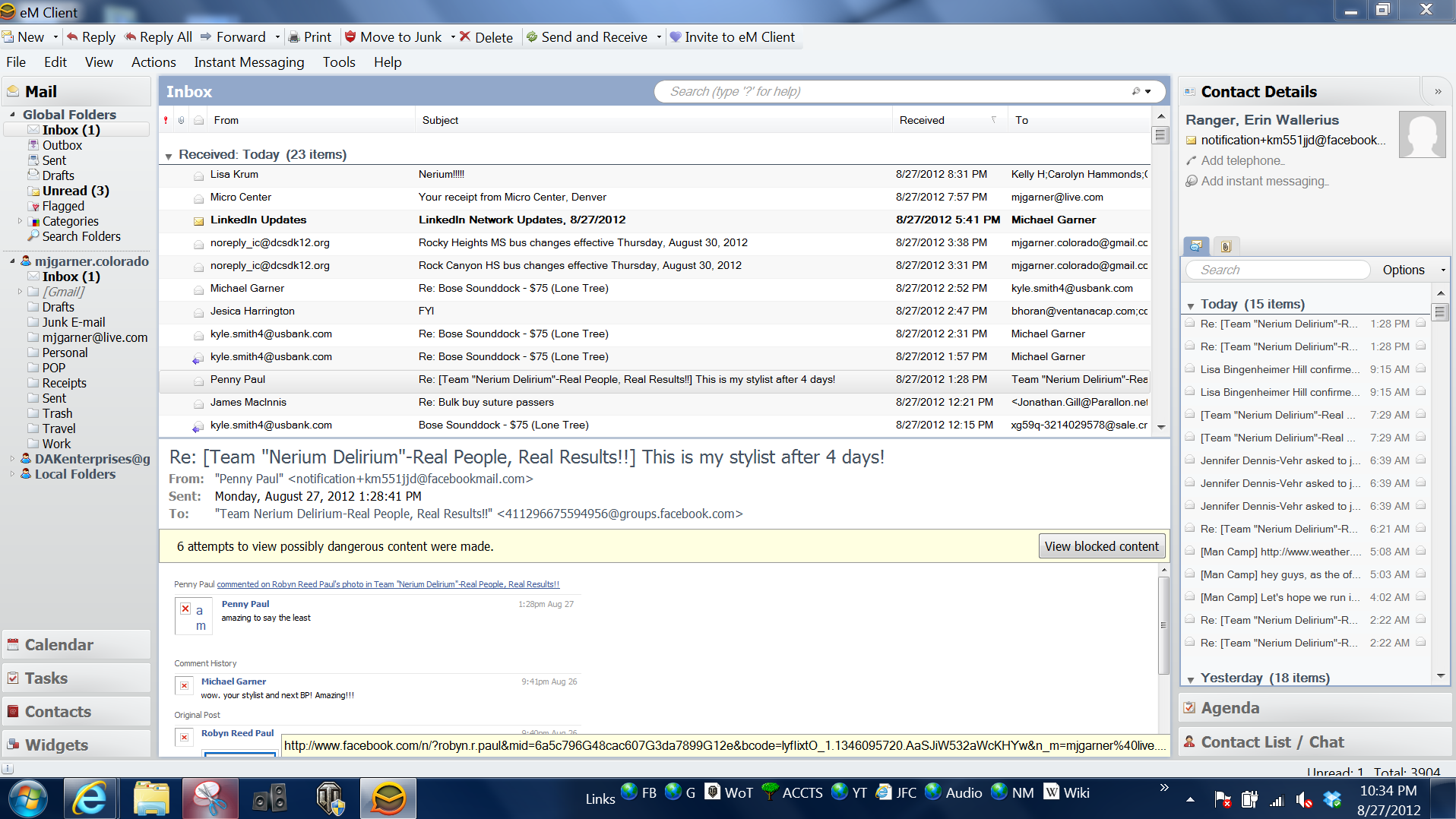This screenshot has width=1456, height=819.
Task: Open the Actions menu
Action: tap(154, 62)
